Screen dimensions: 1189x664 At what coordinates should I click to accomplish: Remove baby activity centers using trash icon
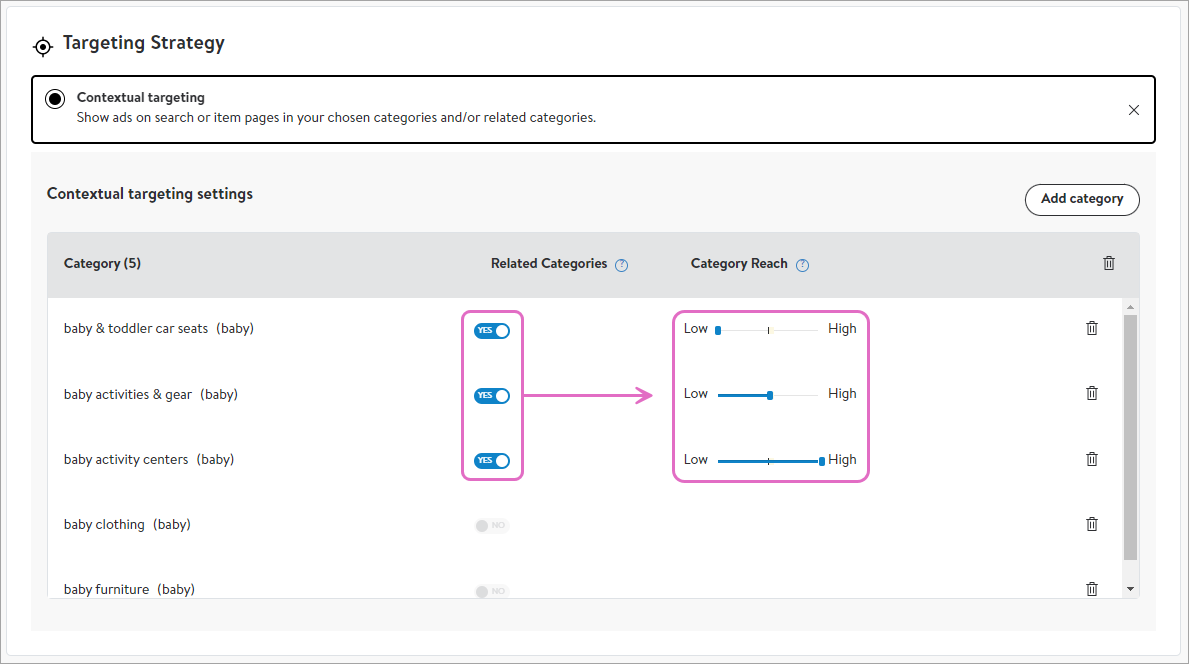pos(1092,459)
